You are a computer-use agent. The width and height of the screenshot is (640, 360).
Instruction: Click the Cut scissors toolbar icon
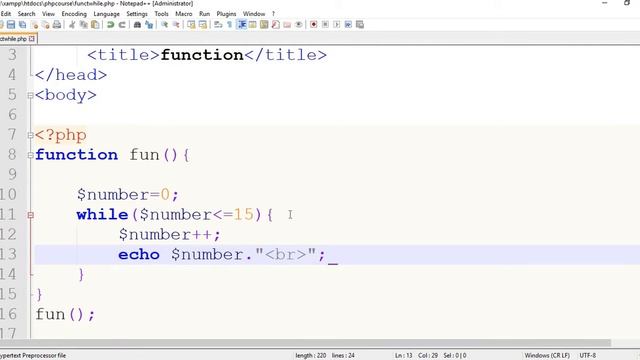click(x=72, y=25)
